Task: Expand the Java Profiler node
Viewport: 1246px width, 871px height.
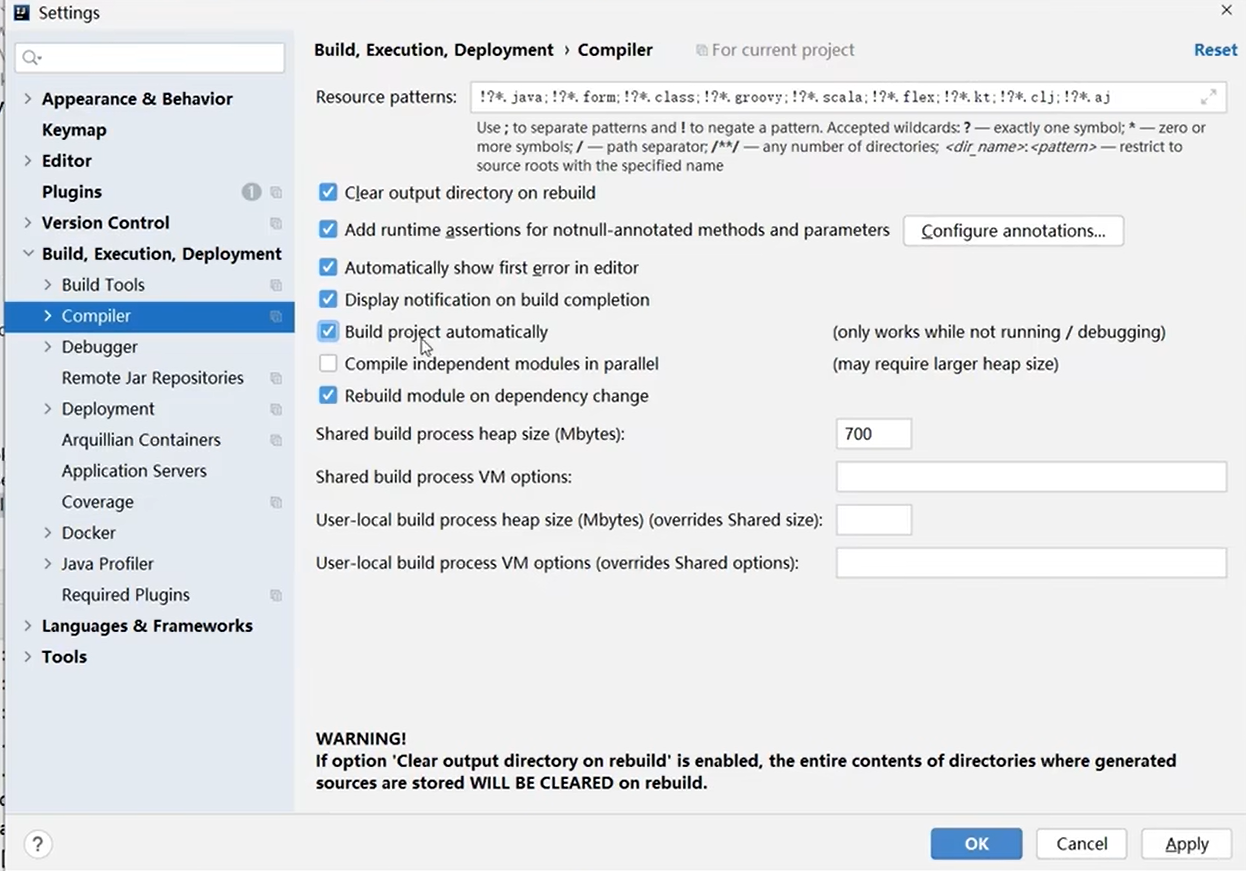Action: pos(47,563)
